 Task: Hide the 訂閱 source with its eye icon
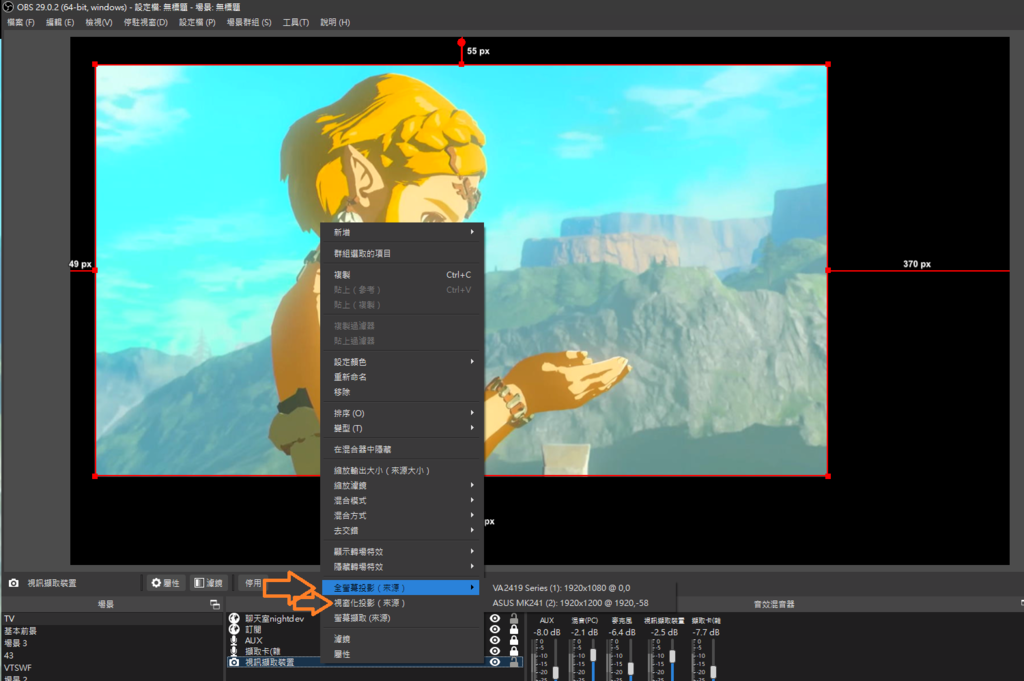(495, 629)
